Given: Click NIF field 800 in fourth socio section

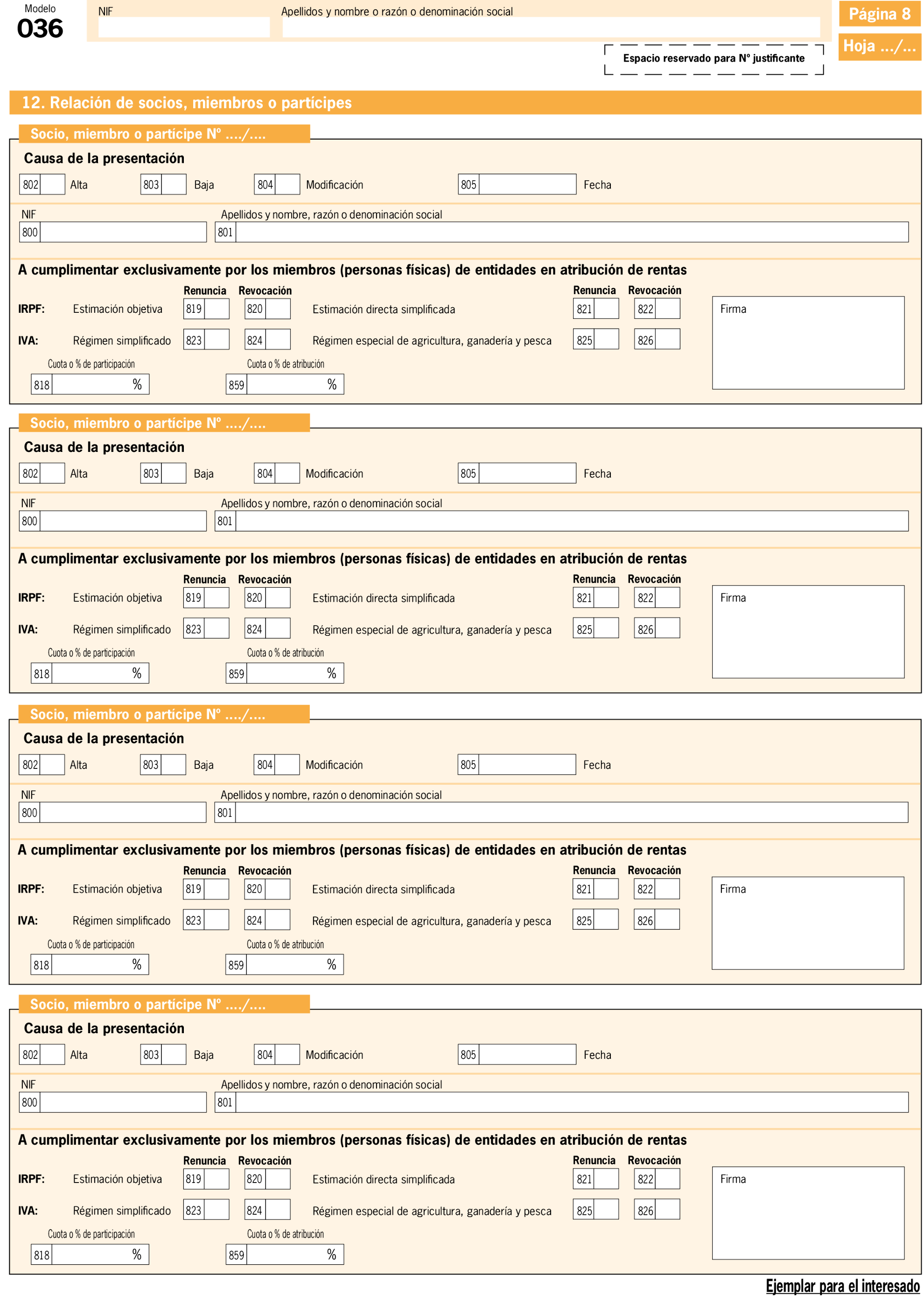Looking at the screenshot, I should coord(123,1102).
